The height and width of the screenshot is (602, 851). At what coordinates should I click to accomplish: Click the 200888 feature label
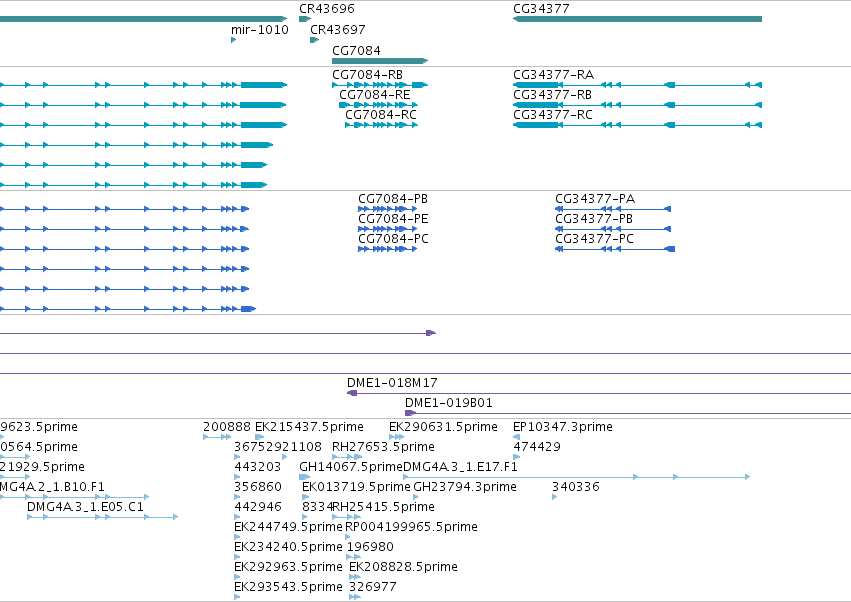[x=227, y=427]
